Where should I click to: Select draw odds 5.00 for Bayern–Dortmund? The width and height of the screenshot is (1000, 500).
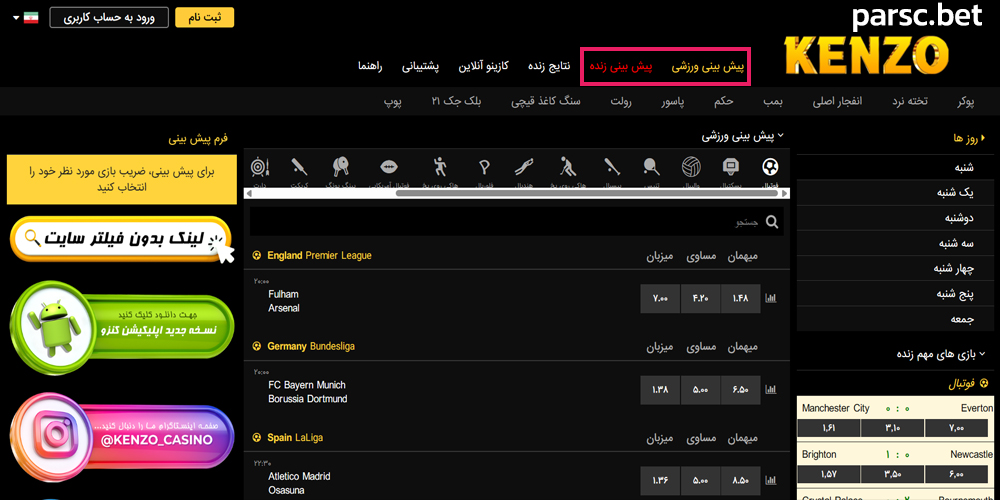coord(700,388)
